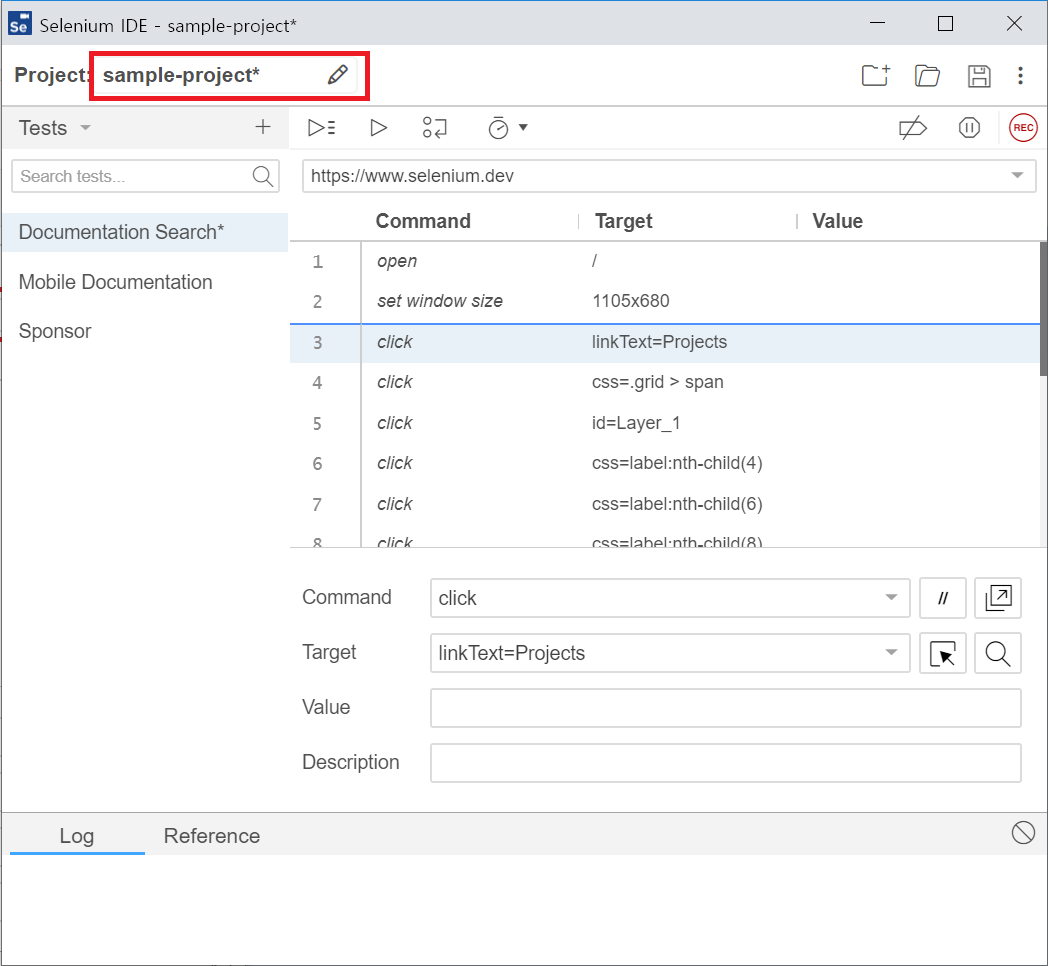Toggle pause on exceptions

[x=968, y=128]
